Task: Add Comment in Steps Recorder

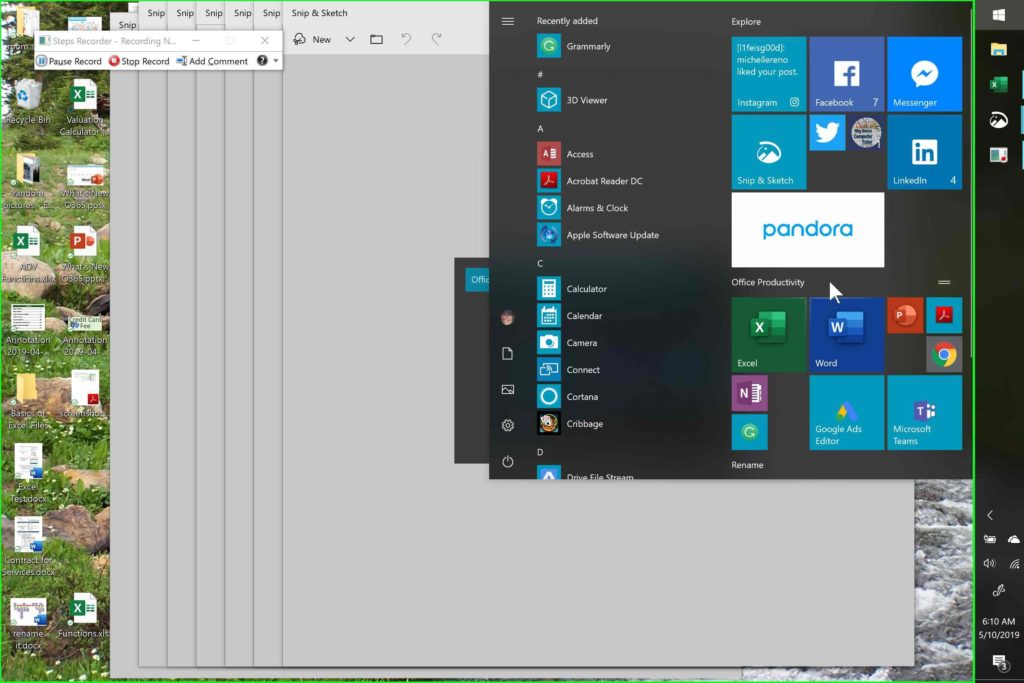Action: [212, 61]
